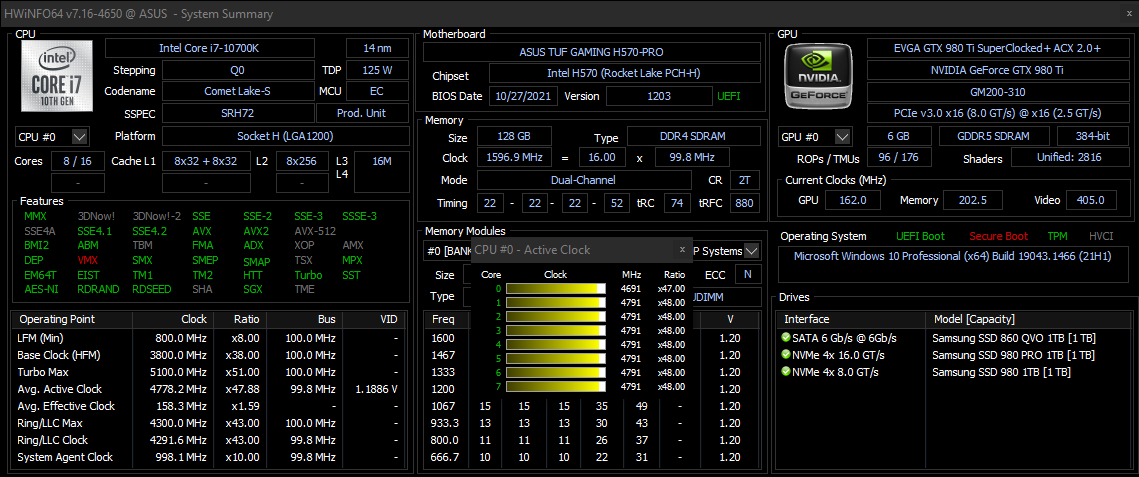1139x477 pixels.
Task: Click the status icon for Samsung SSD 860 QVO
Action: click(x=786, y=338)
